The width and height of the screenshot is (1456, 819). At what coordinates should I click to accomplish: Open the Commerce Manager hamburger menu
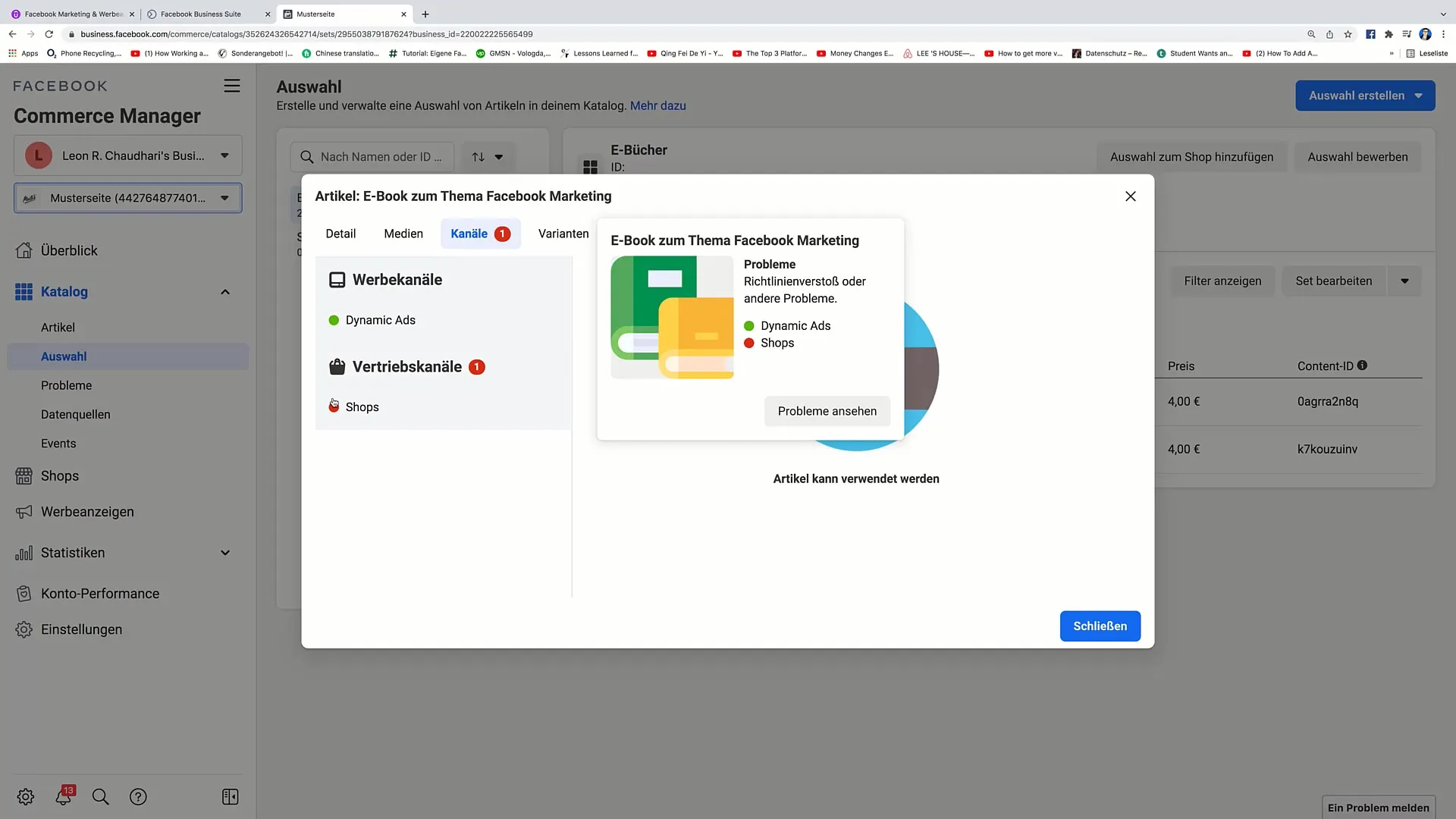[232, 86]
